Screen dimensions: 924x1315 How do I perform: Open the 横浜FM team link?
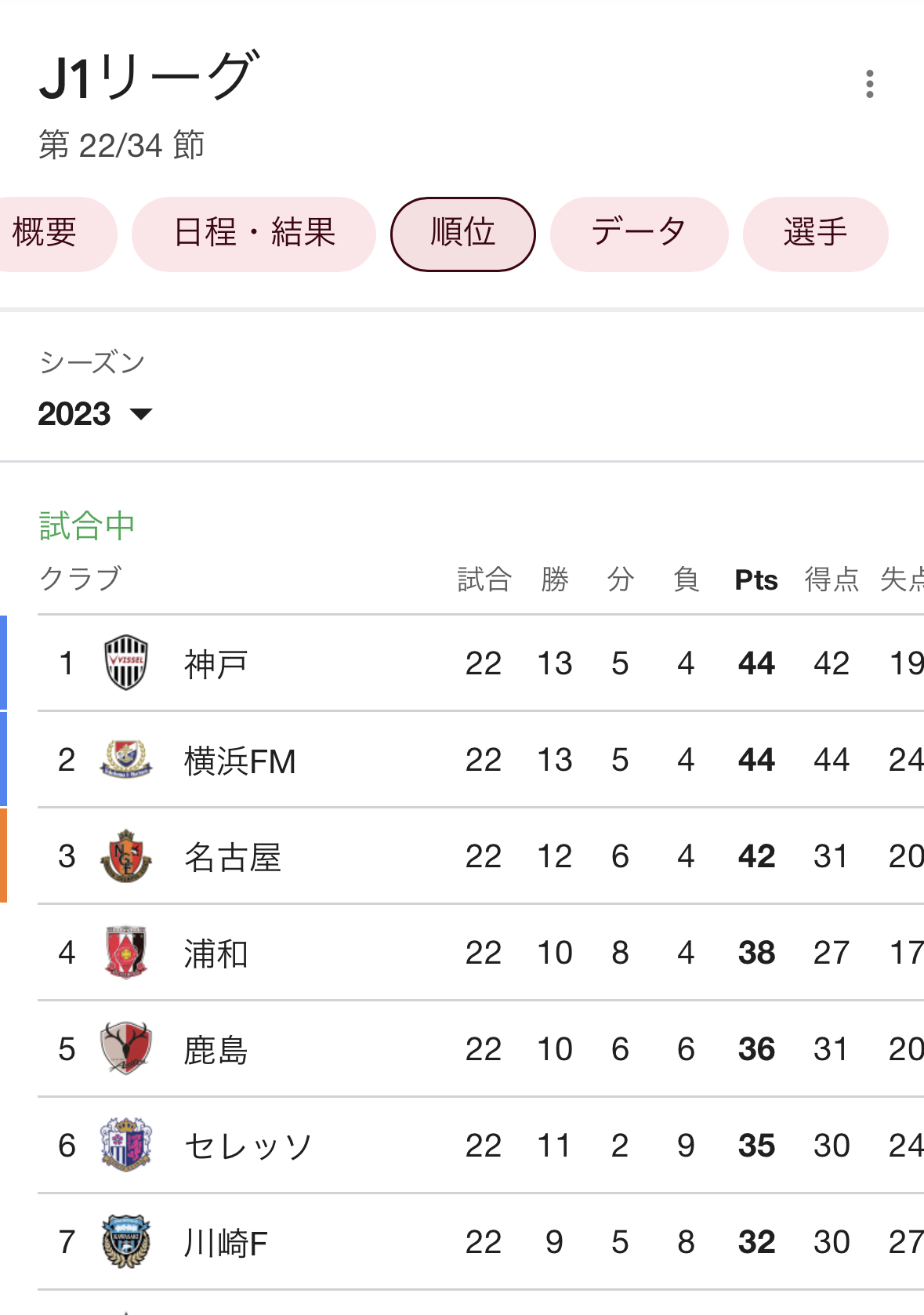(240, 761)
